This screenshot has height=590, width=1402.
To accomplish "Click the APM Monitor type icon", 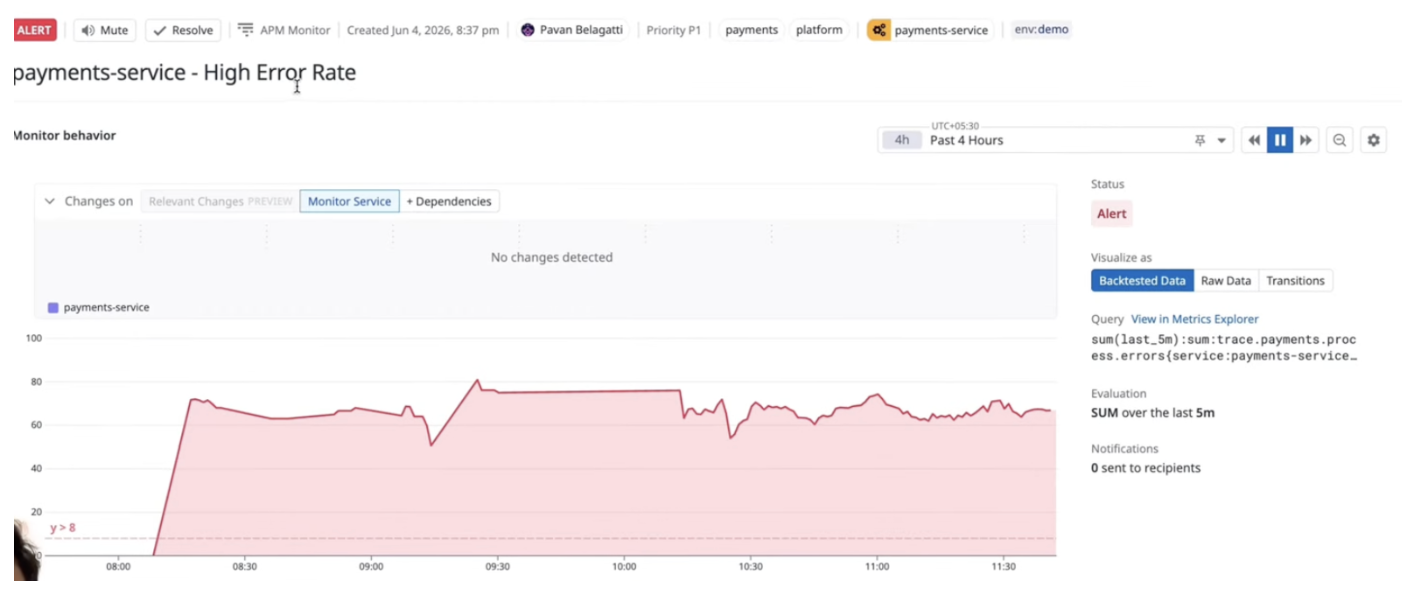I will point(246,30).
